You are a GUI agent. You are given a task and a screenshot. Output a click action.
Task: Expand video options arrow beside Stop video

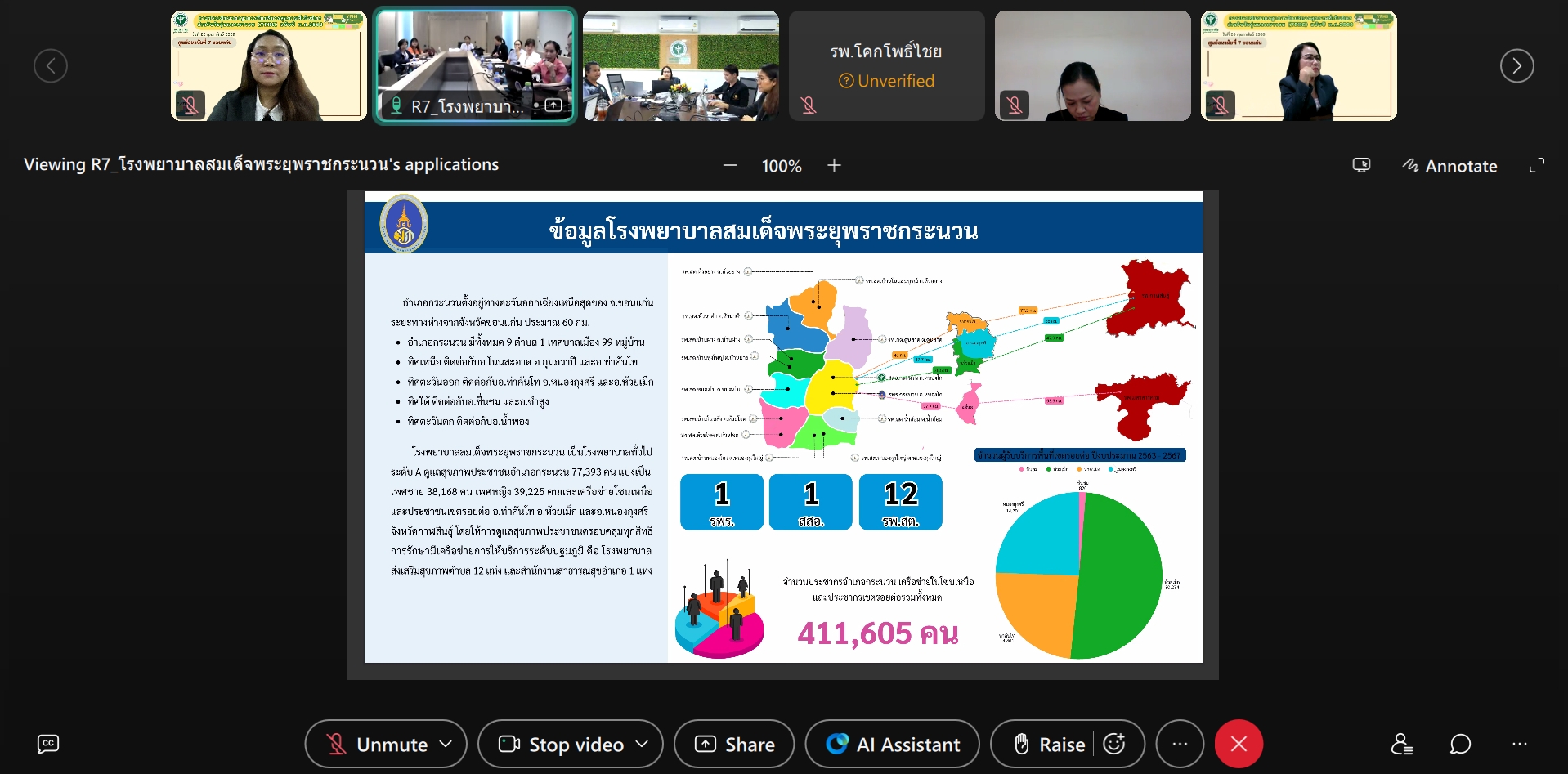(642, 744)
